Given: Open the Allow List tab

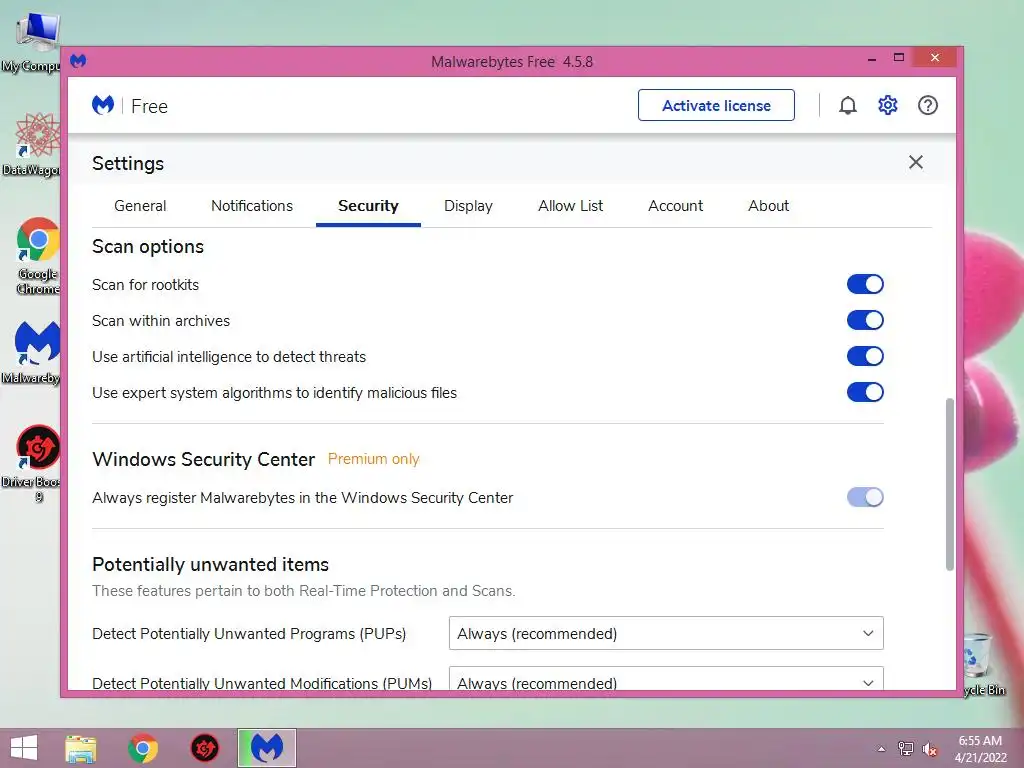Looking at the screenshot, I should 570,206.
